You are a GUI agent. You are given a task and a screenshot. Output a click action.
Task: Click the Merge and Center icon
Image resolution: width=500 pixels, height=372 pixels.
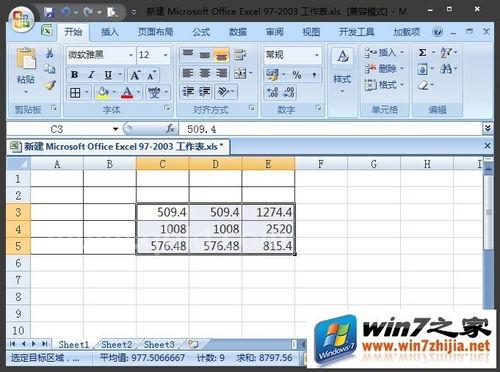tap(240, 73)
